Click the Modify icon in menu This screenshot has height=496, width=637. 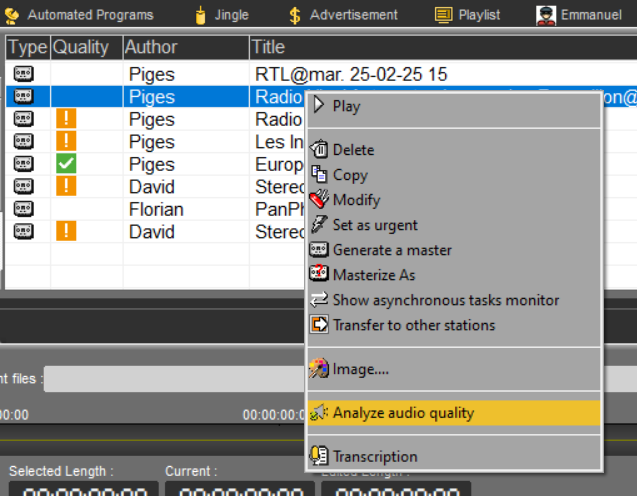pyautogui.click(x=319, y=200)
